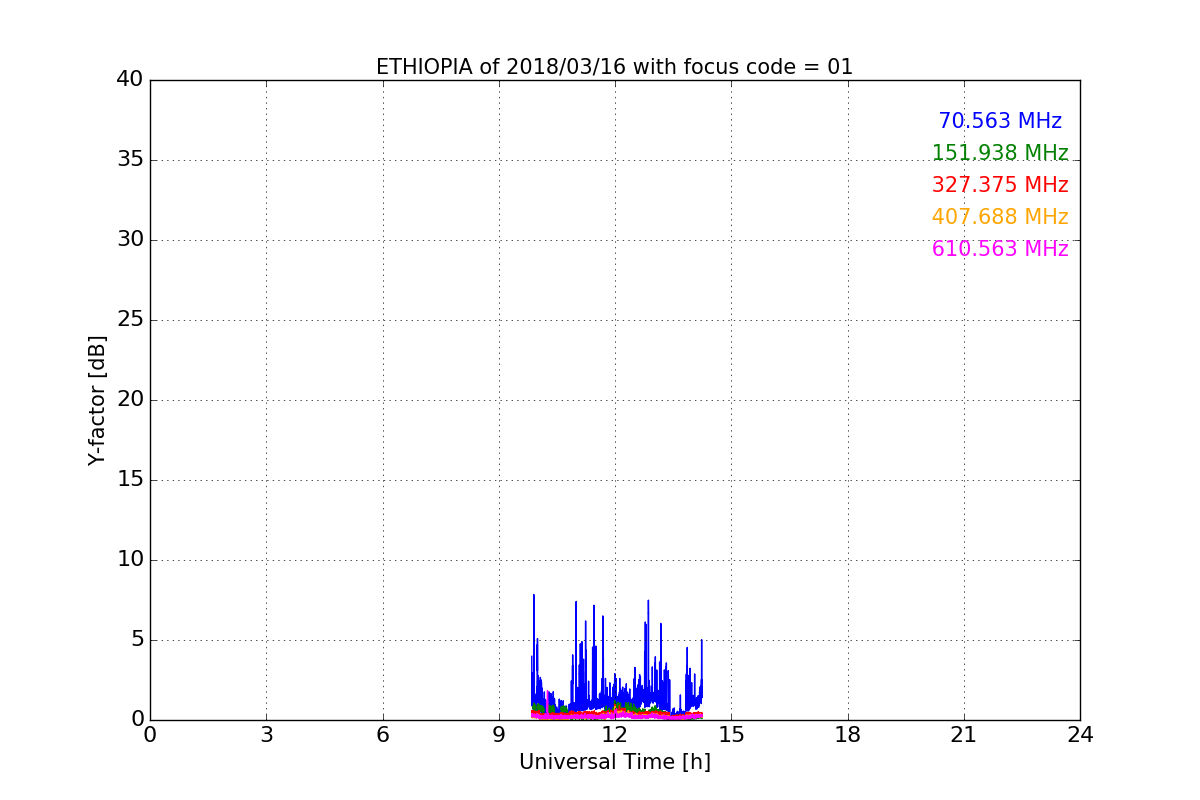Select the 70.563 MHz legend label
1200x800 pixels.
[x=1000, y=121]
